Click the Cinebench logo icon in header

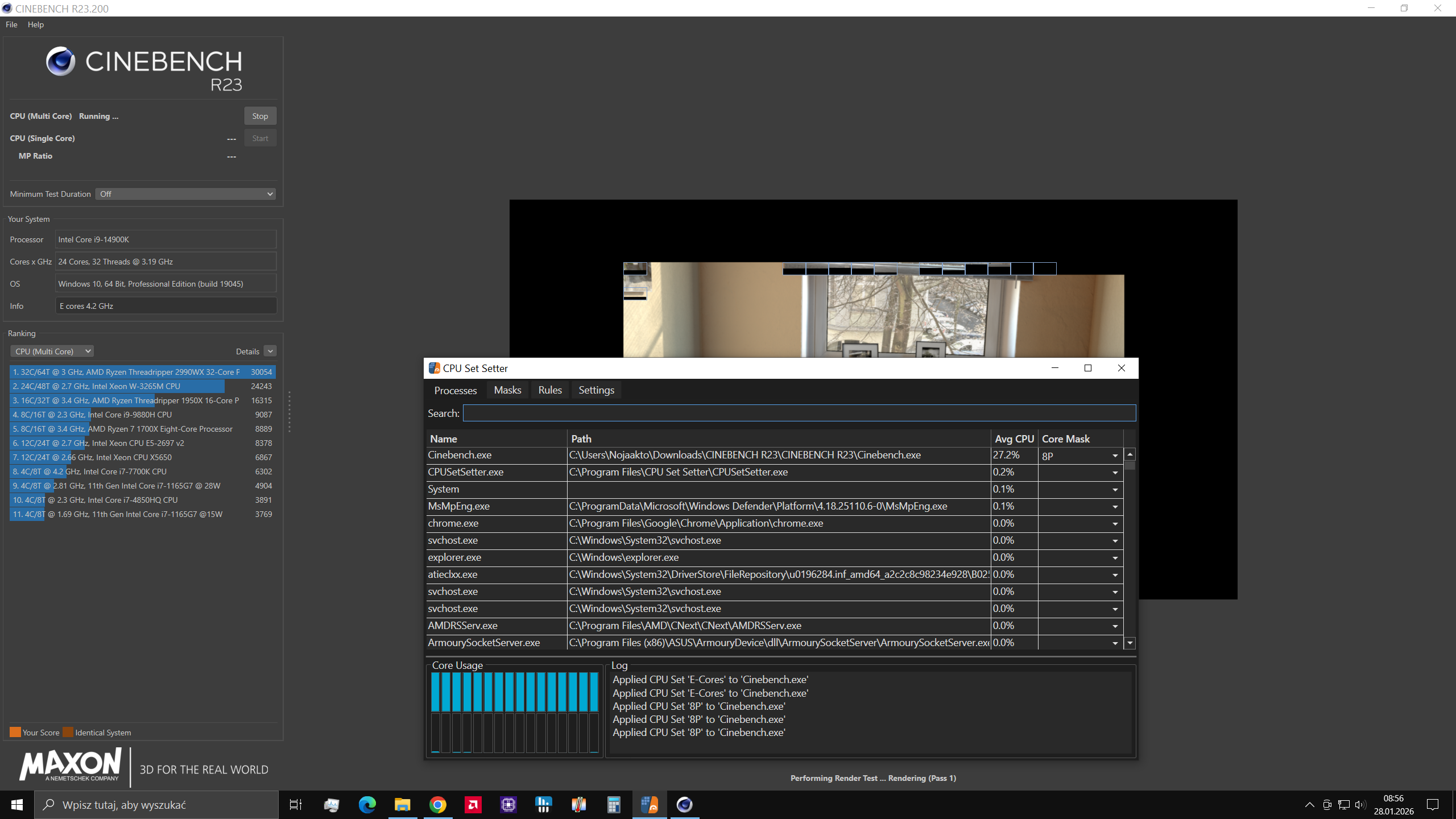click(60, 61)
